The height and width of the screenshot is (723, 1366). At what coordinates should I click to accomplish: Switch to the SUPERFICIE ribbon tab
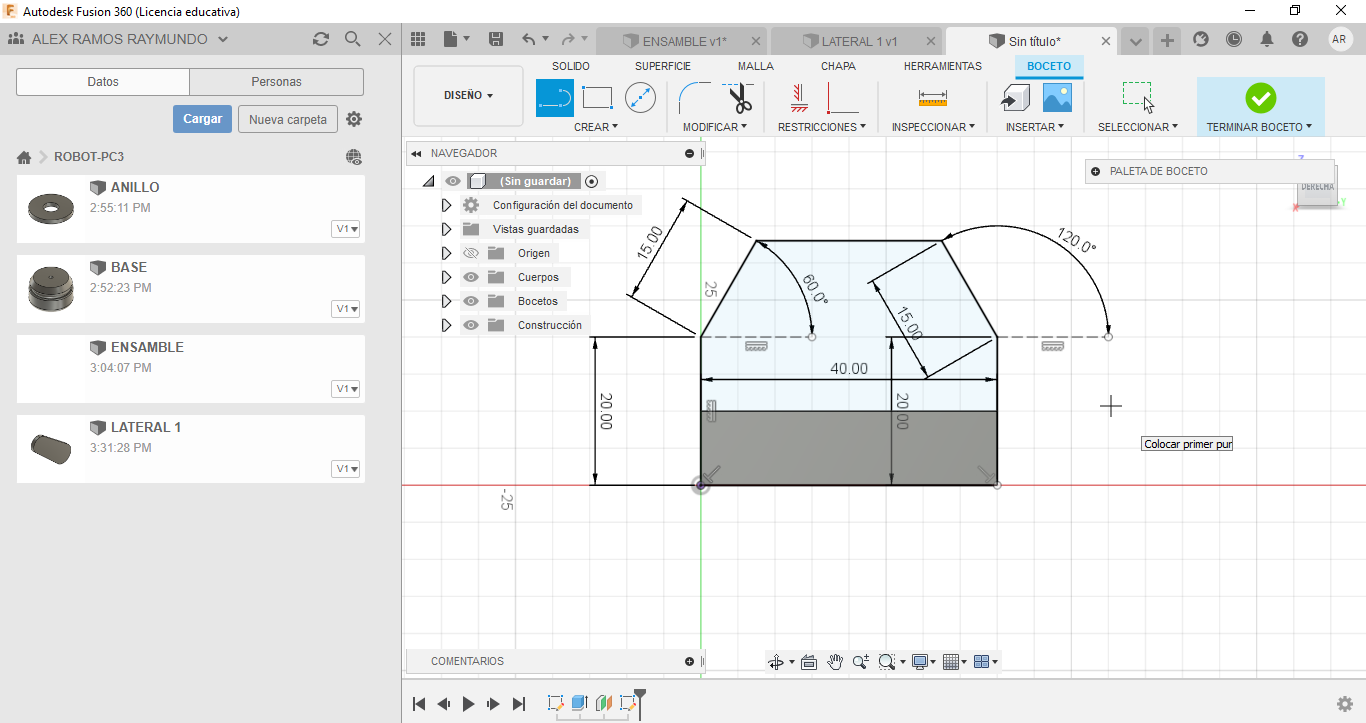662,66
